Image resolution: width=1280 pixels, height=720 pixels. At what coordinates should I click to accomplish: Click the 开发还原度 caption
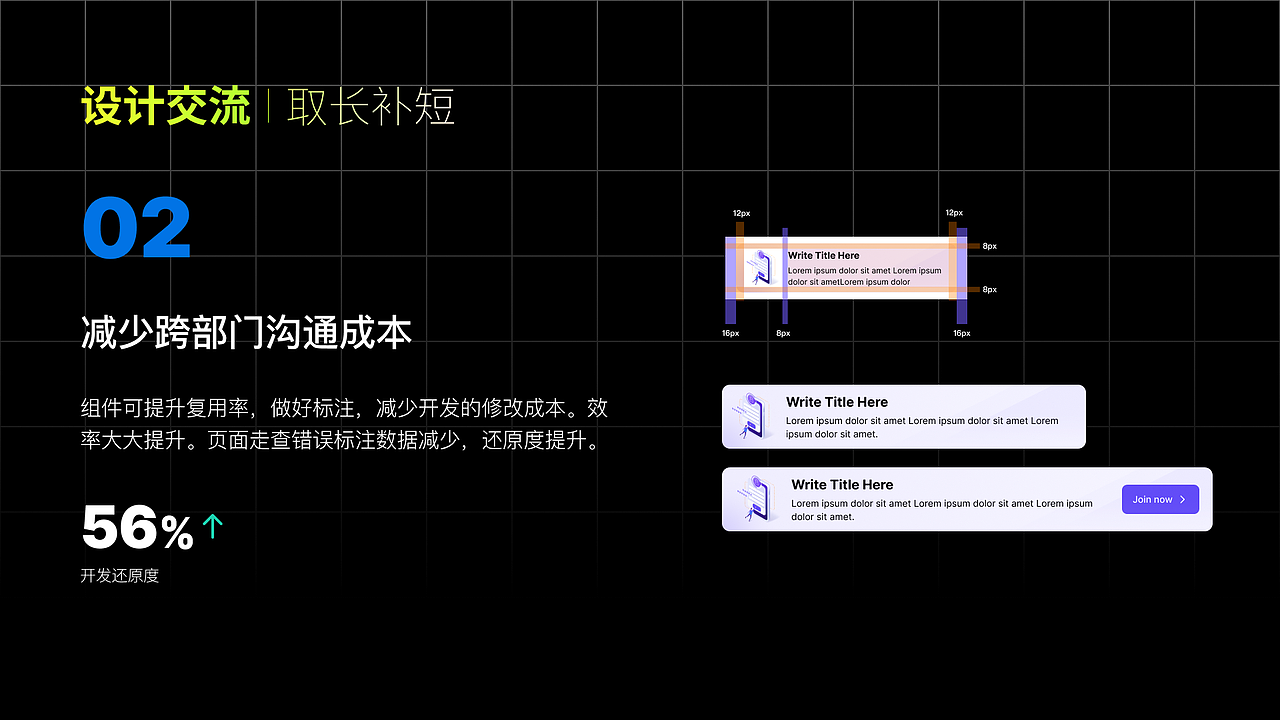(120, 576)
